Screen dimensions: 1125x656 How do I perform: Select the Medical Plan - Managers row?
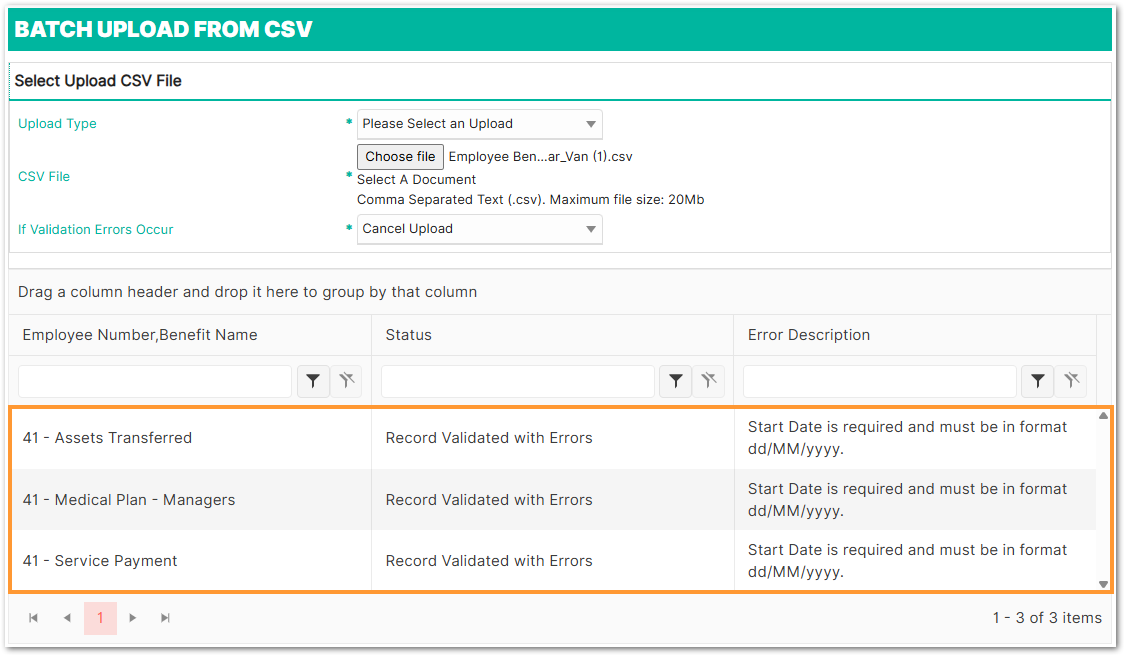point(129,500)
